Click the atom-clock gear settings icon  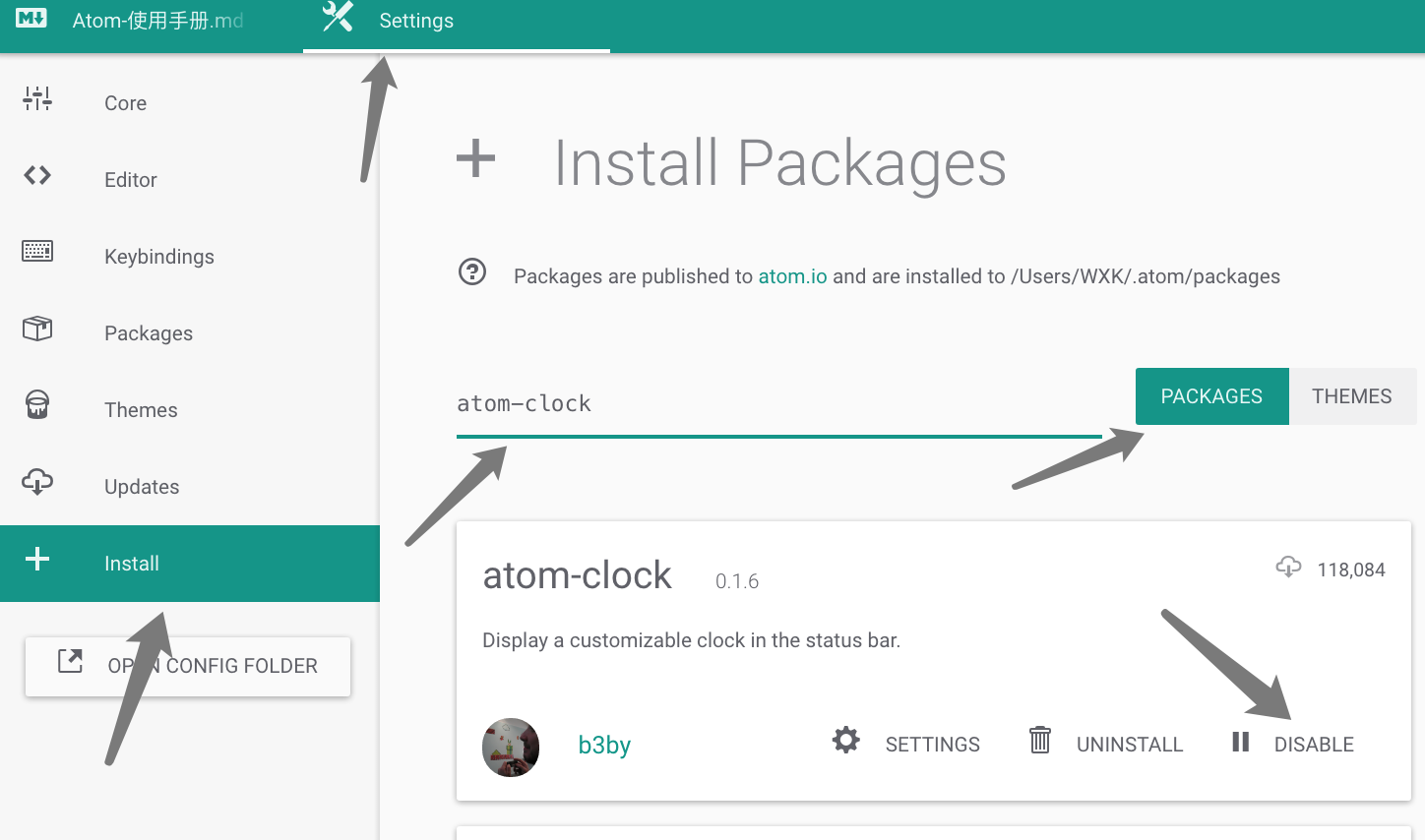[x=845, y=740]
